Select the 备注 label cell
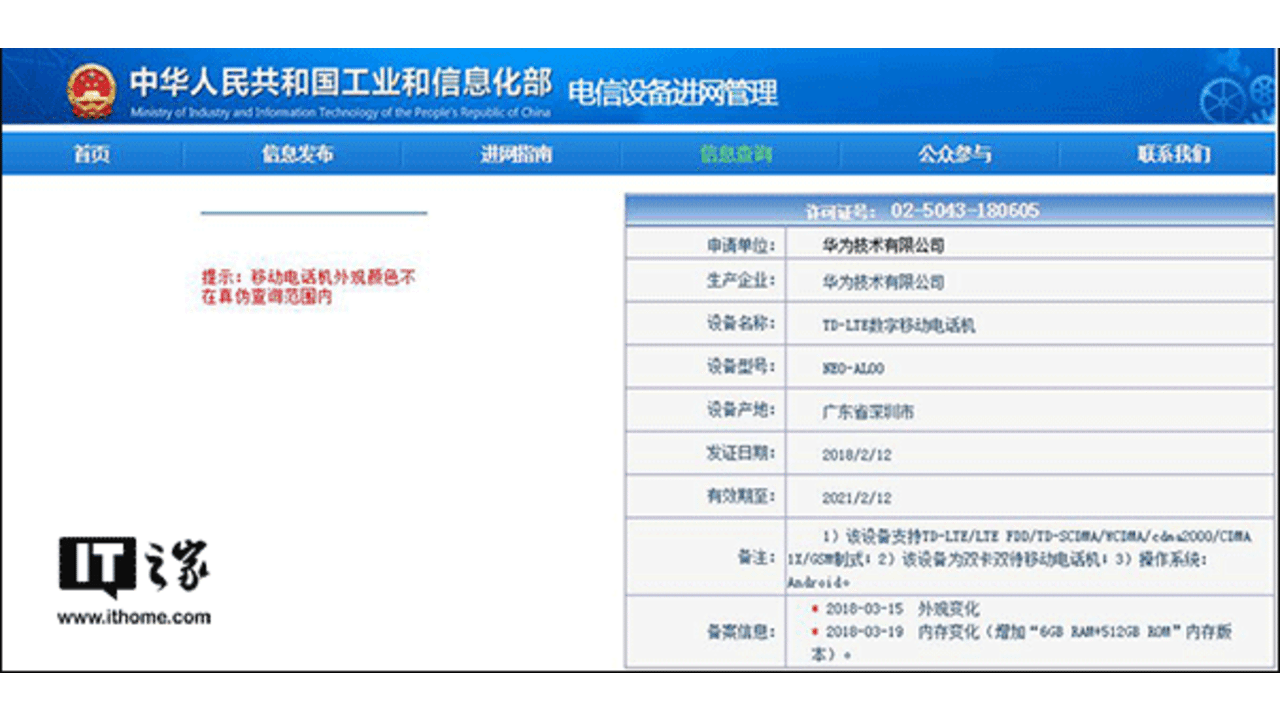 click(x=706, y=557)
